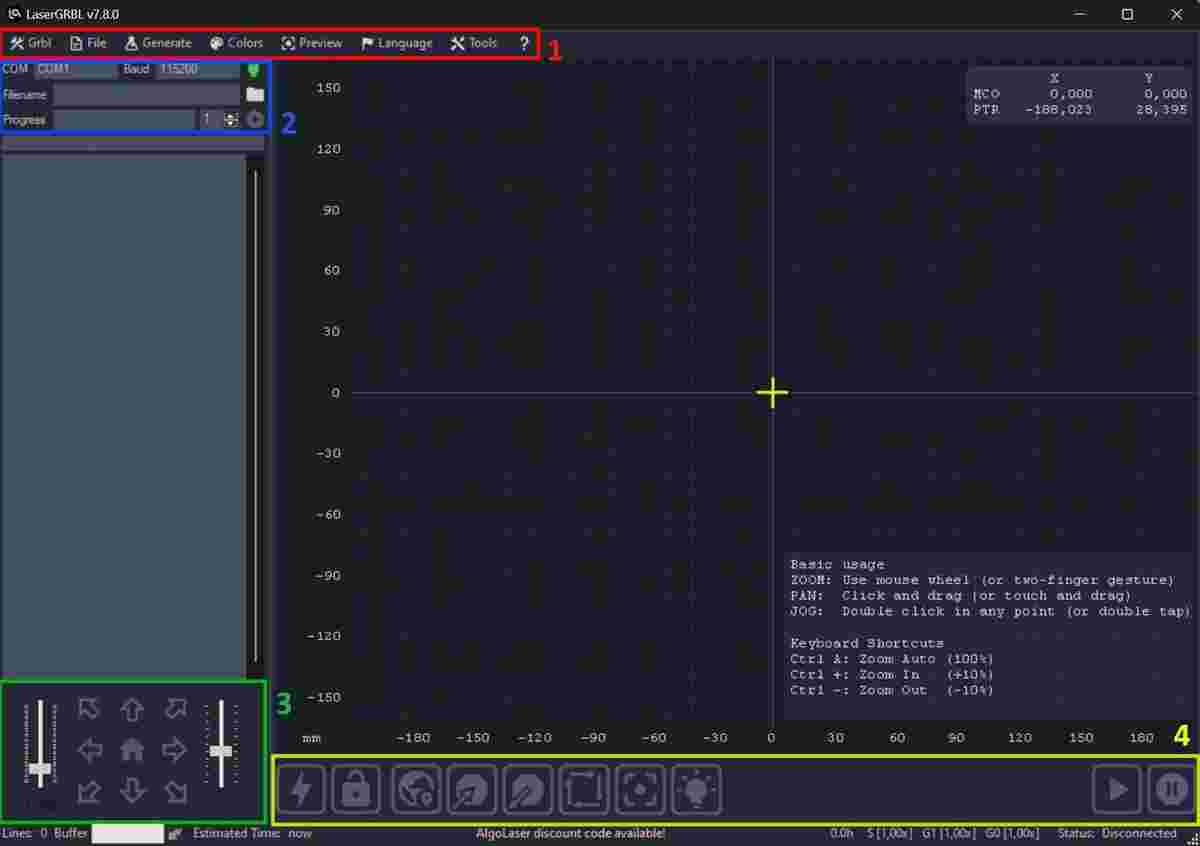Click the Set Zero position icon
Viewport: 1200px width, 846px height.
470,789
